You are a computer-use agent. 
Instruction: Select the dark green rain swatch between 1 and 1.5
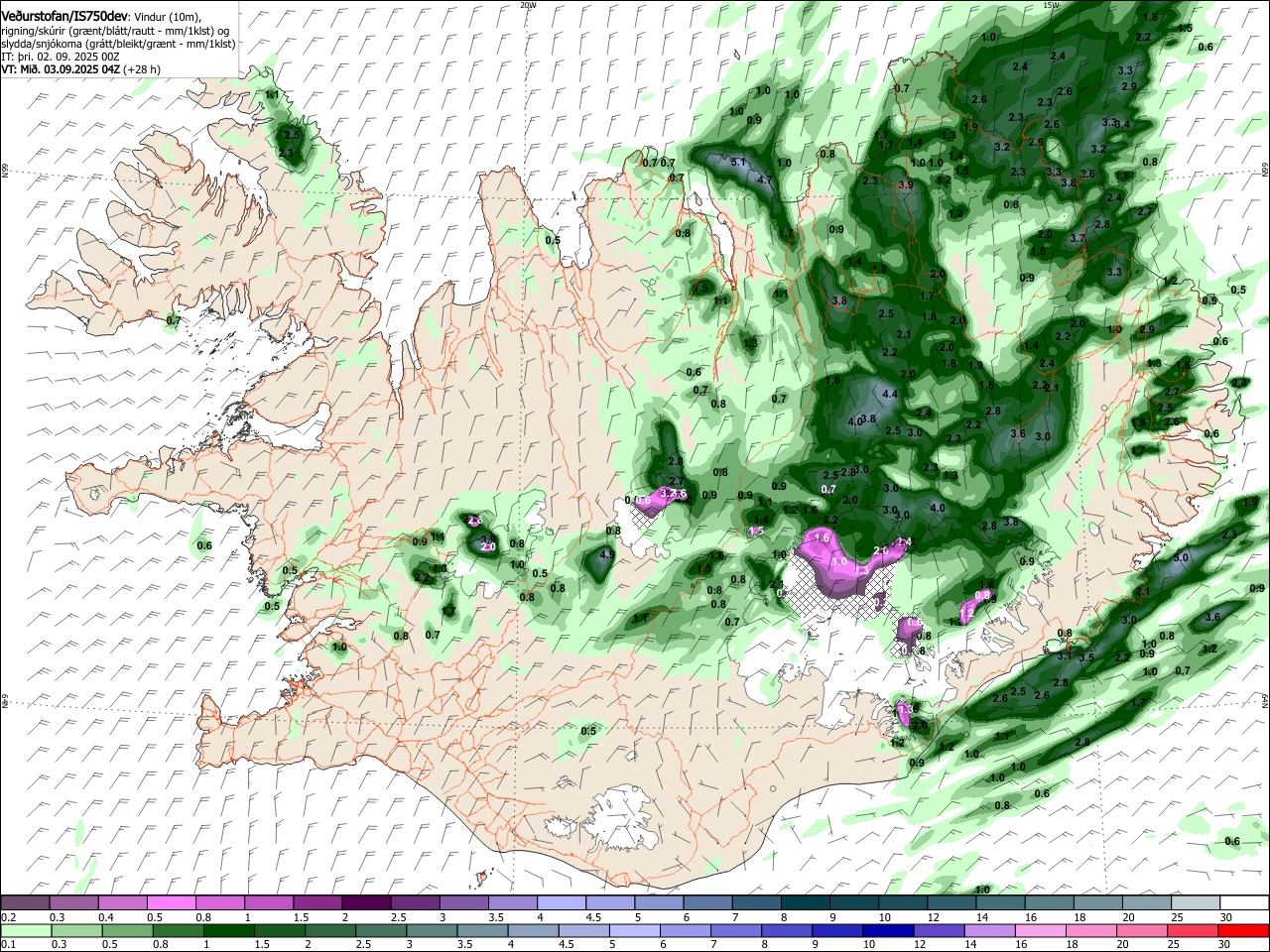pyautogui.click(x=228, y=930)
